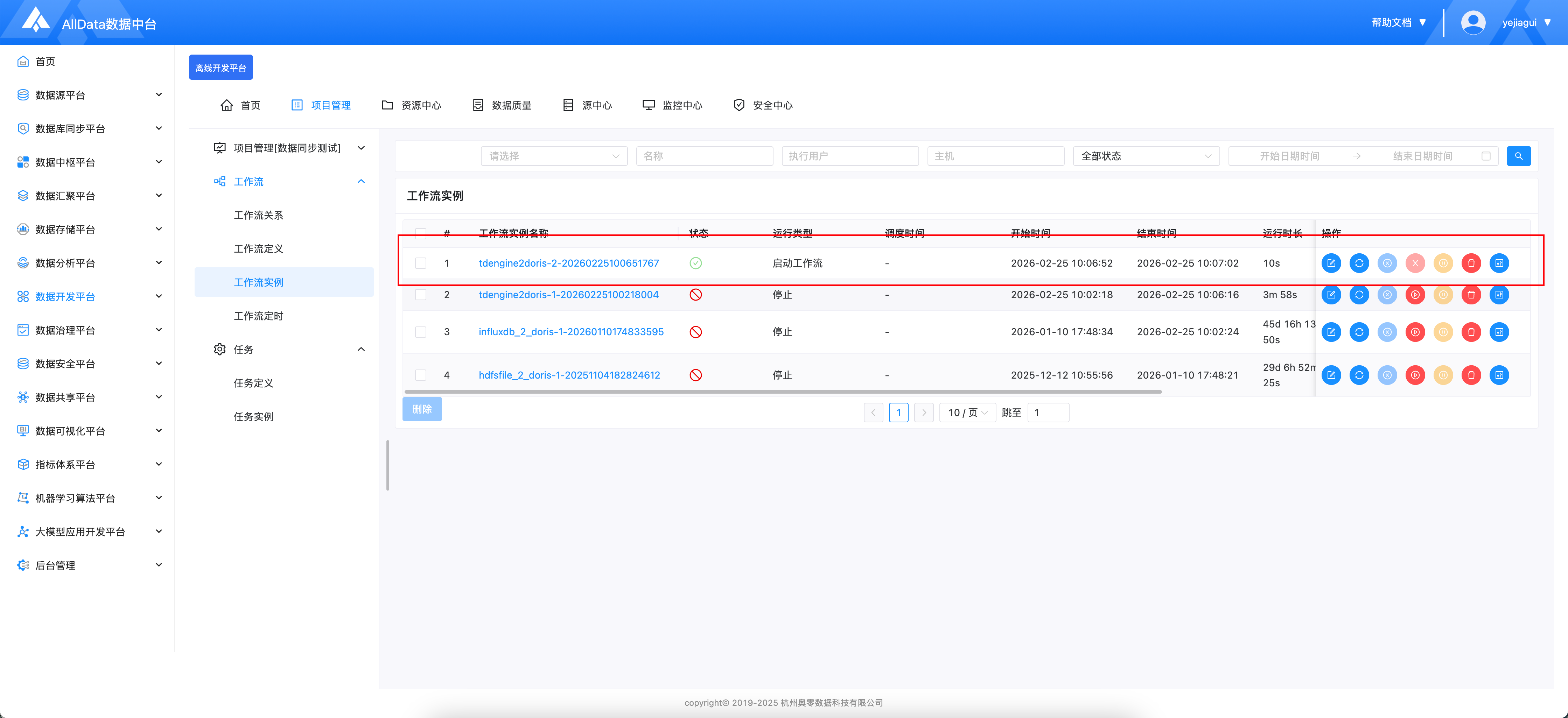The width and height of the screenshot is (1568, 718).
Task: Select 工作流定义 in side menu
Action: tap(259, 249)
